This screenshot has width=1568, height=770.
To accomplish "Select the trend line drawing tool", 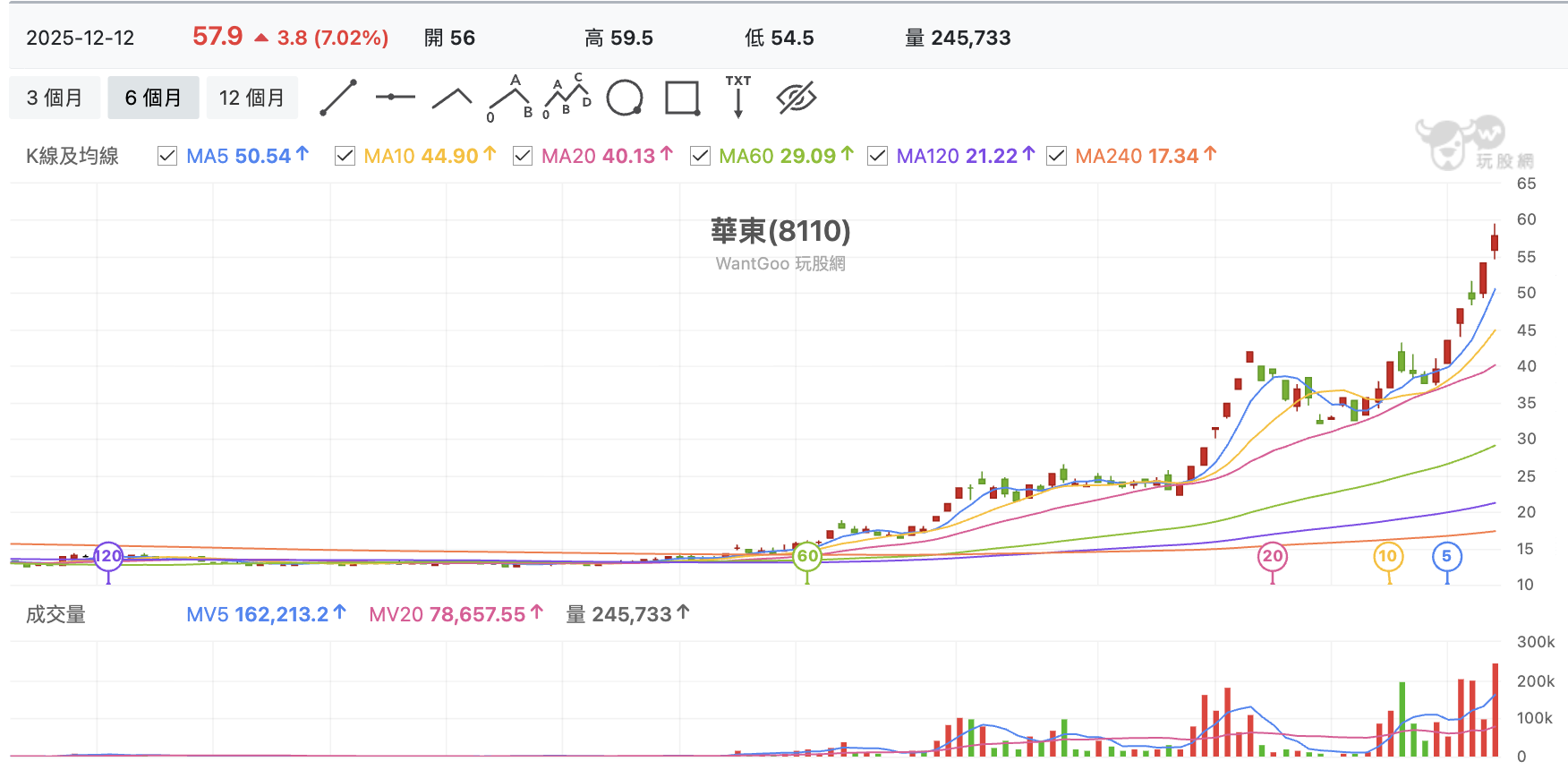I will tap(338, 98).
